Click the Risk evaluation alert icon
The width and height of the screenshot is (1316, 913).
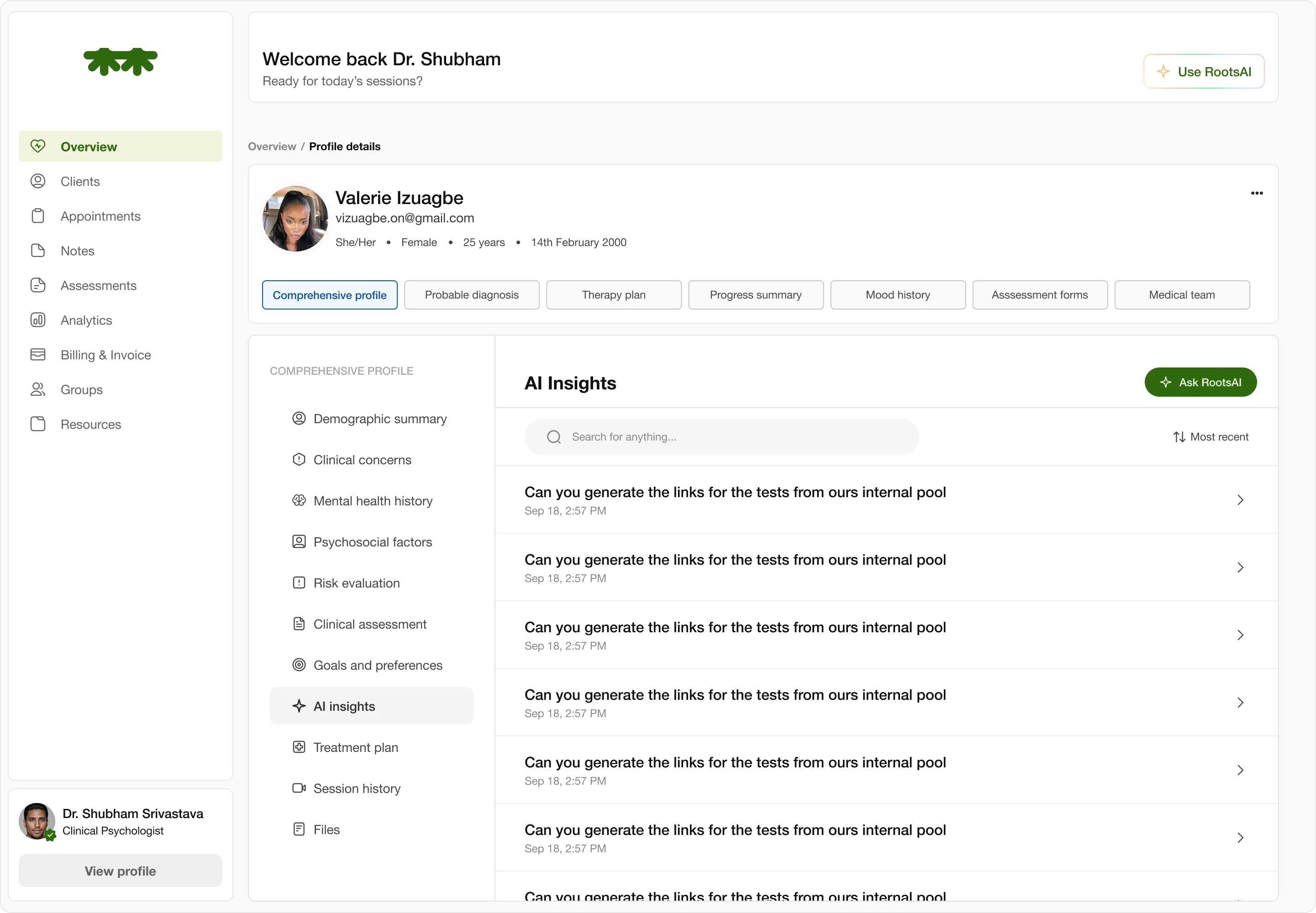(299, 582)
